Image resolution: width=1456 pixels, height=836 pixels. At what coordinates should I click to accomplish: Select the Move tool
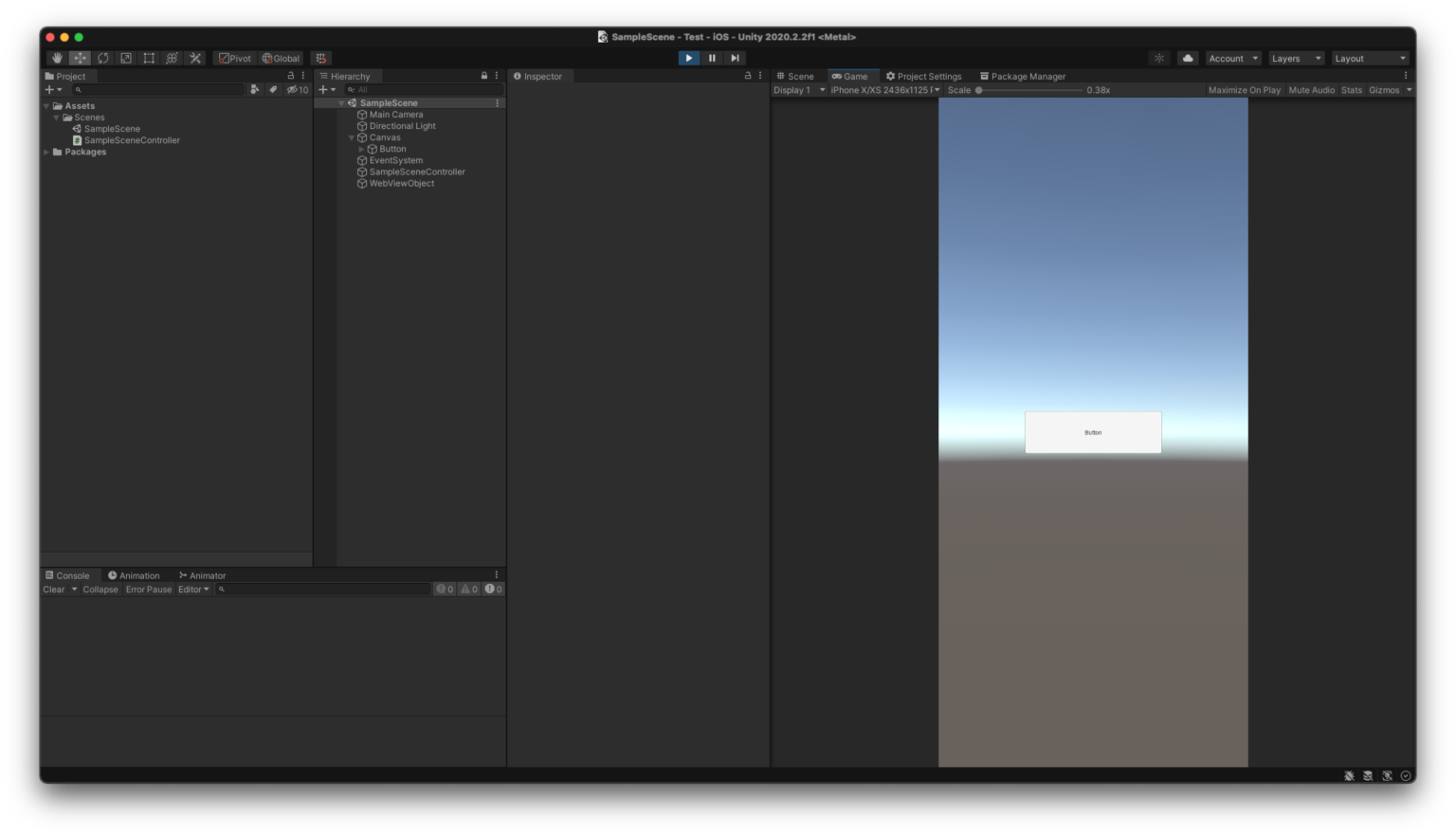79,58
